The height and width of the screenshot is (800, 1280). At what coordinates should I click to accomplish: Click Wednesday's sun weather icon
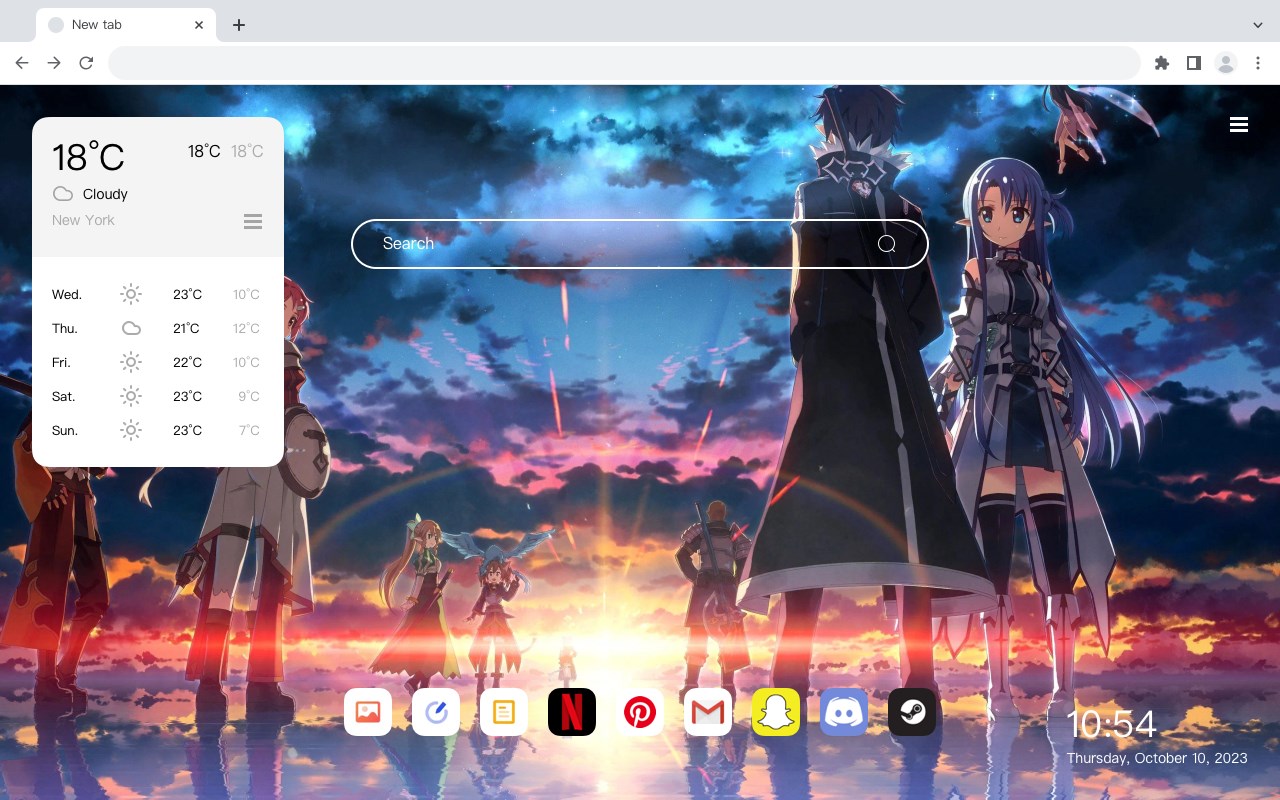point(131,294)
